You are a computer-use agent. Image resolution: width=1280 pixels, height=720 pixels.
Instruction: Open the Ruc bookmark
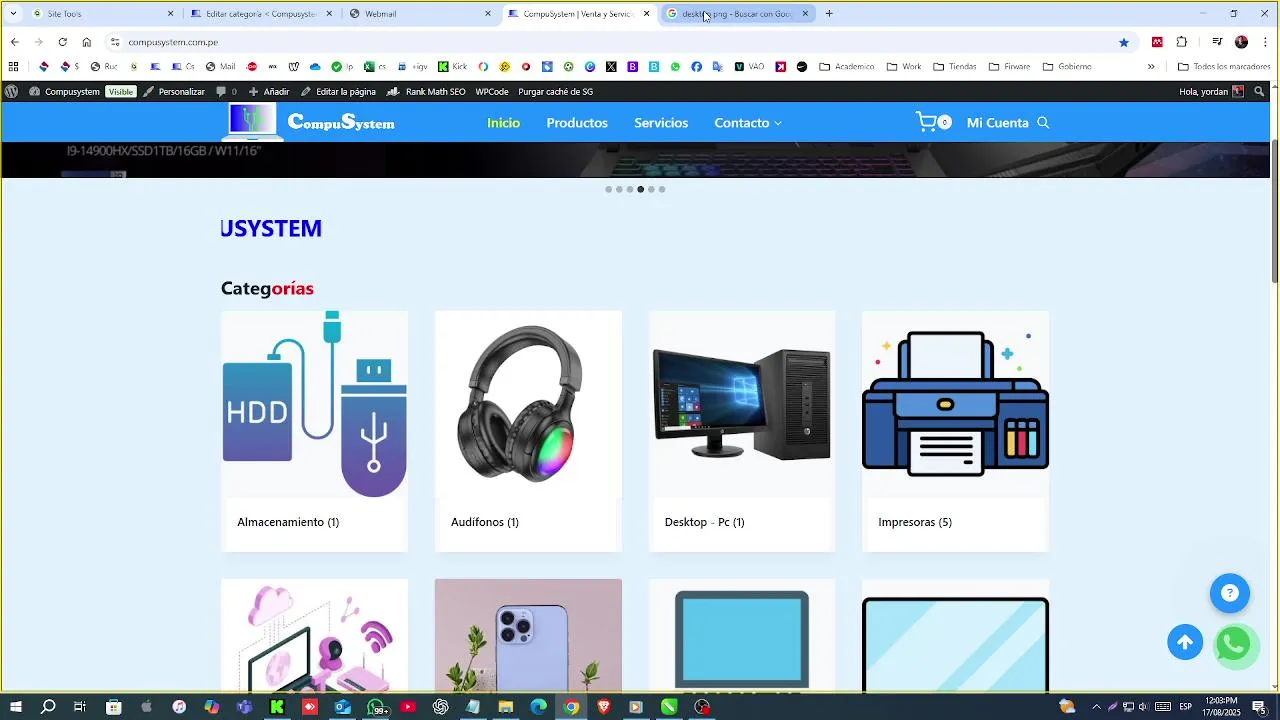coord(104,67)
